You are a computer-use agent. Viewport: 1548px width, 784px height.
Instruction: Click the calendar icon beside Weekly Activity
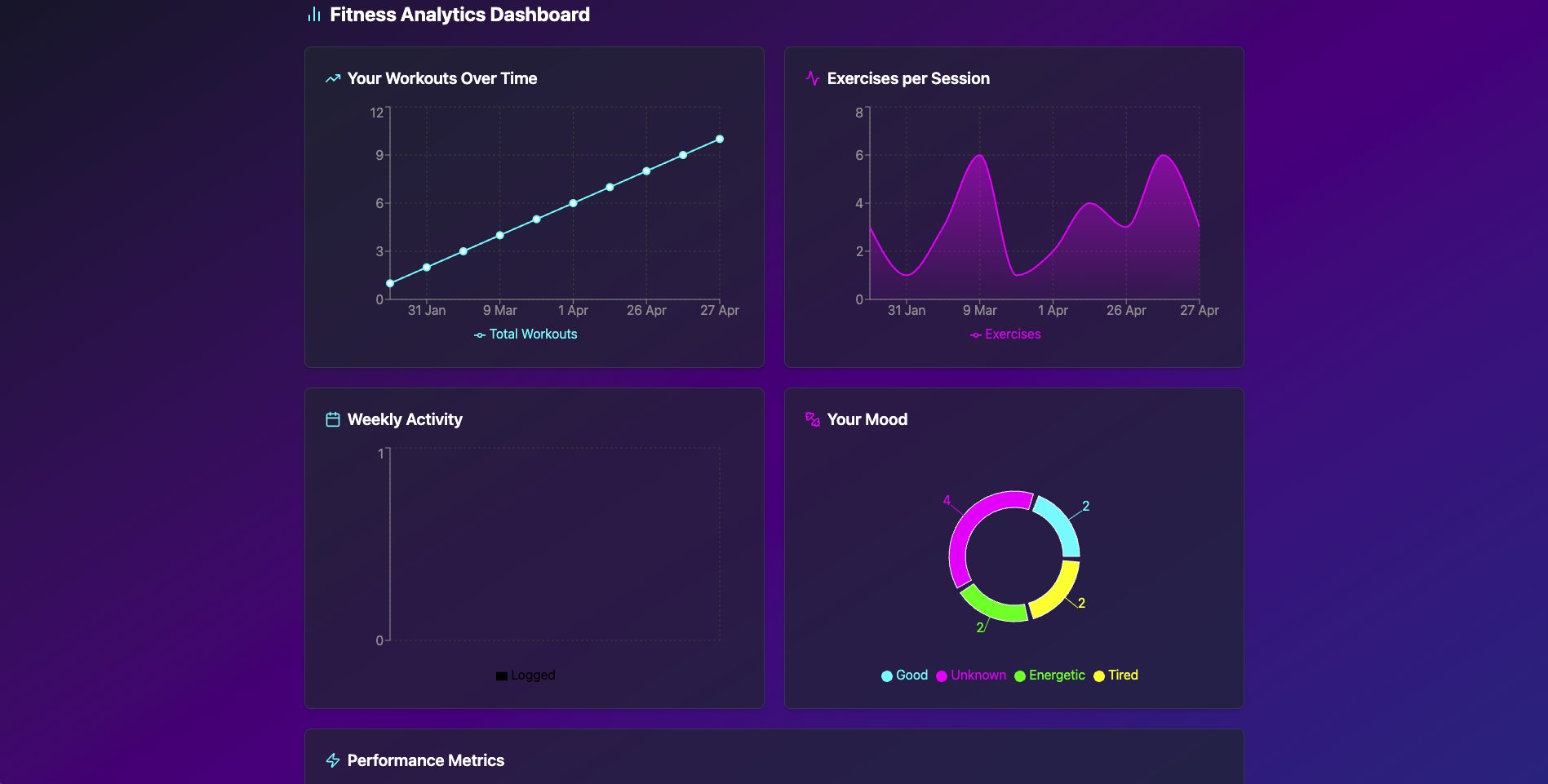point(333,419)
